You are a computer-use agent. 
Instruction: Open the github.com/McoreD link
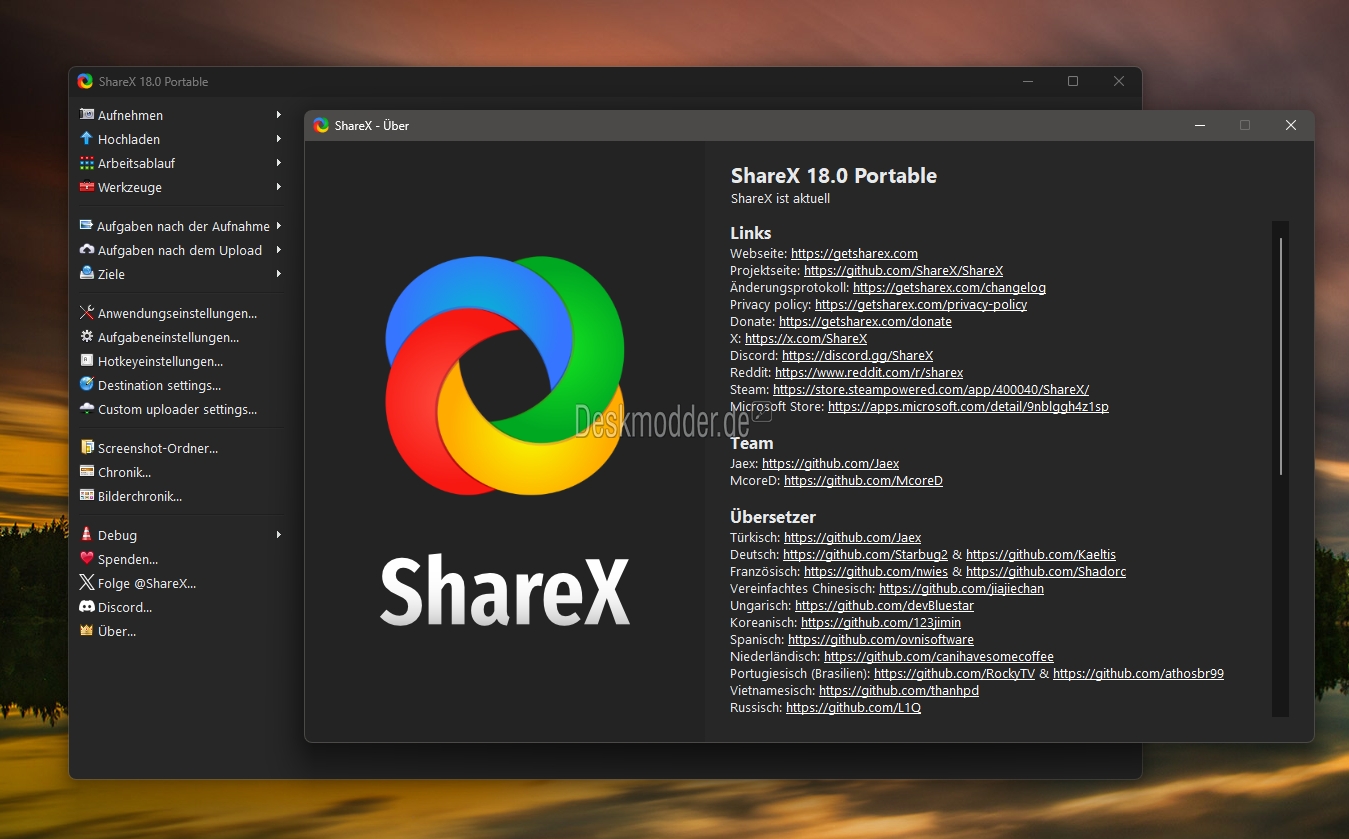pos(863,481)
